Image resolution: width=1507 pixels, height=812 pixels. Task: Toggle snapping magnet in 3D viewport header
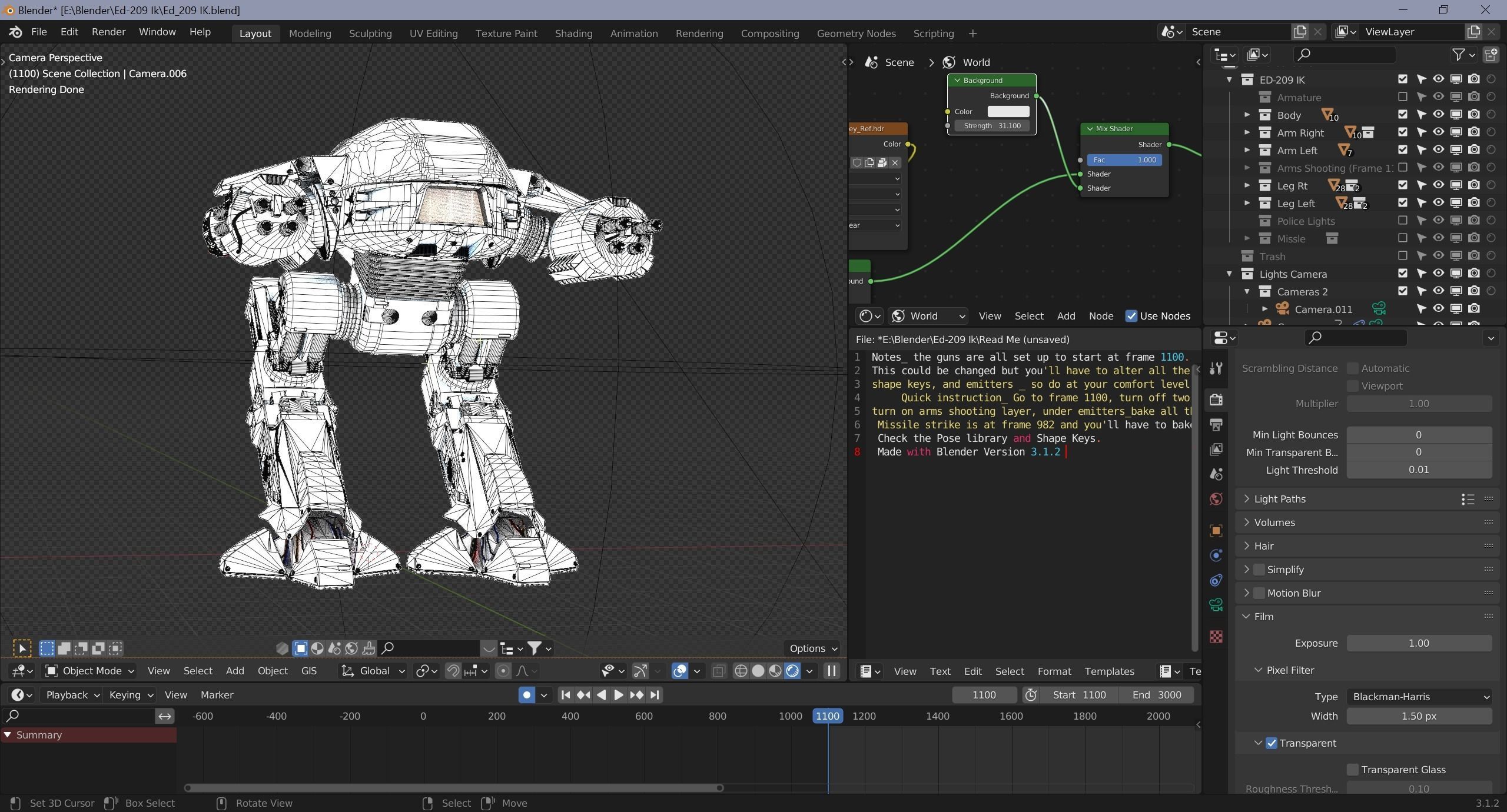[x=453, y=671]
